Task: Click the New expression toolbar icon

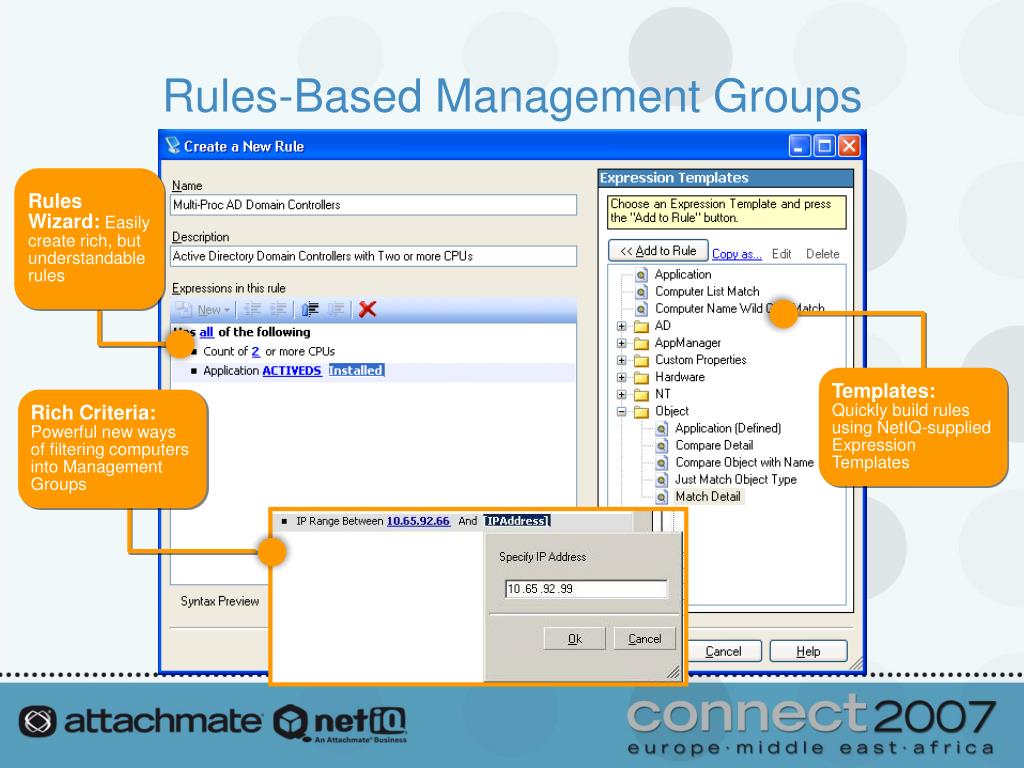Action: pos(184,310)
